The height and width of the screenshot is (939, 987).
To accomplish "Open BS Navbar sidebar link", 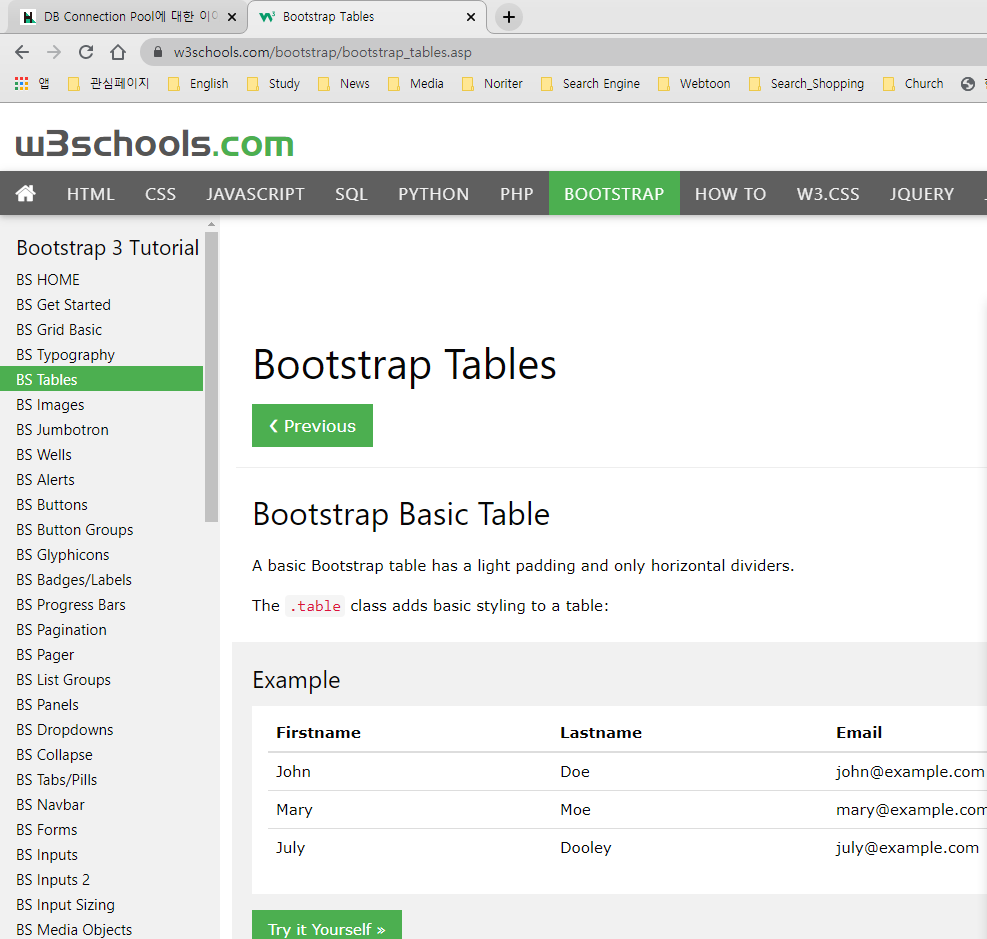I will (101, 805).
